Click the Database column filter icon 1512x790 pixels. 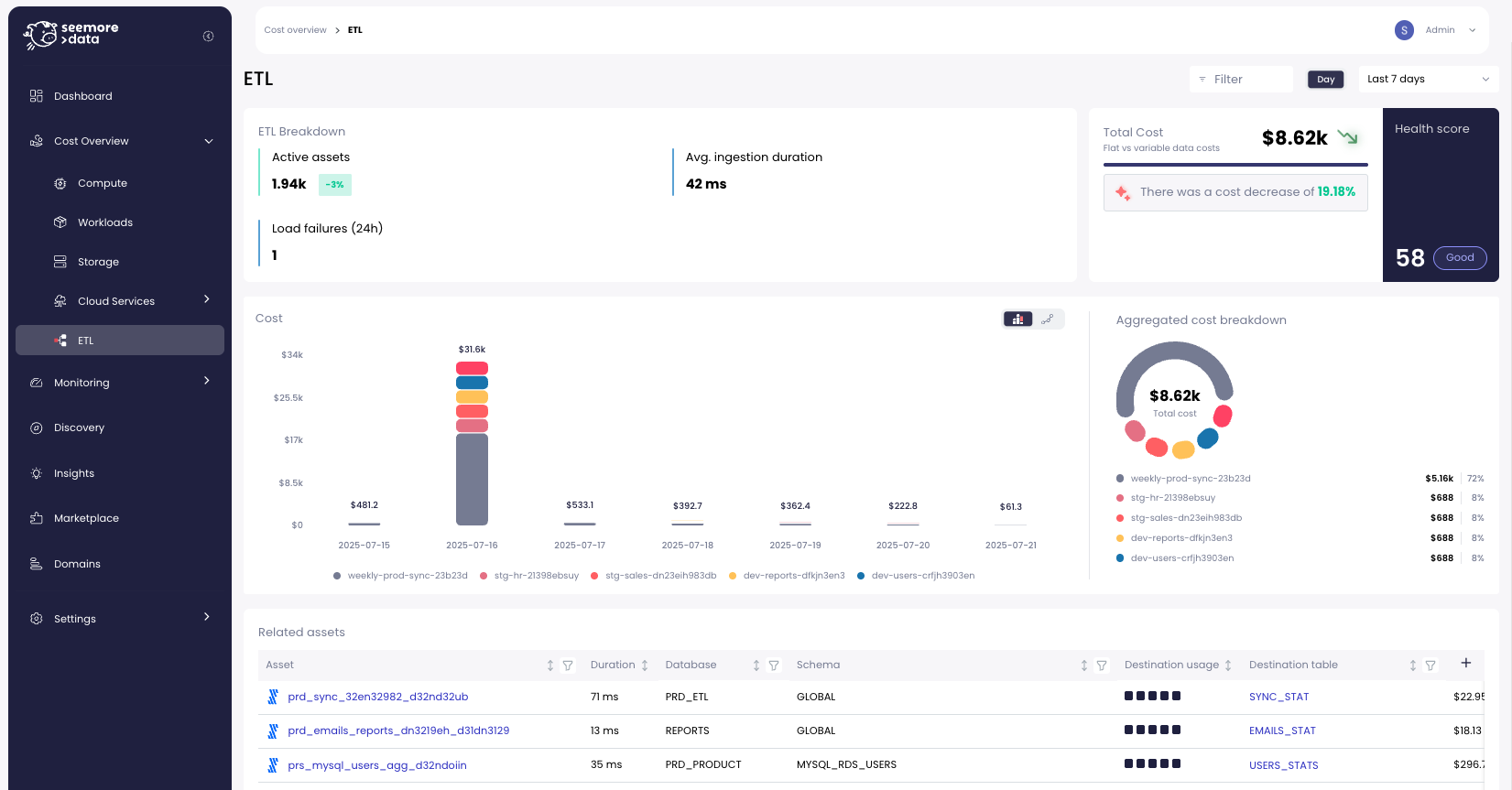click(774, 666)
